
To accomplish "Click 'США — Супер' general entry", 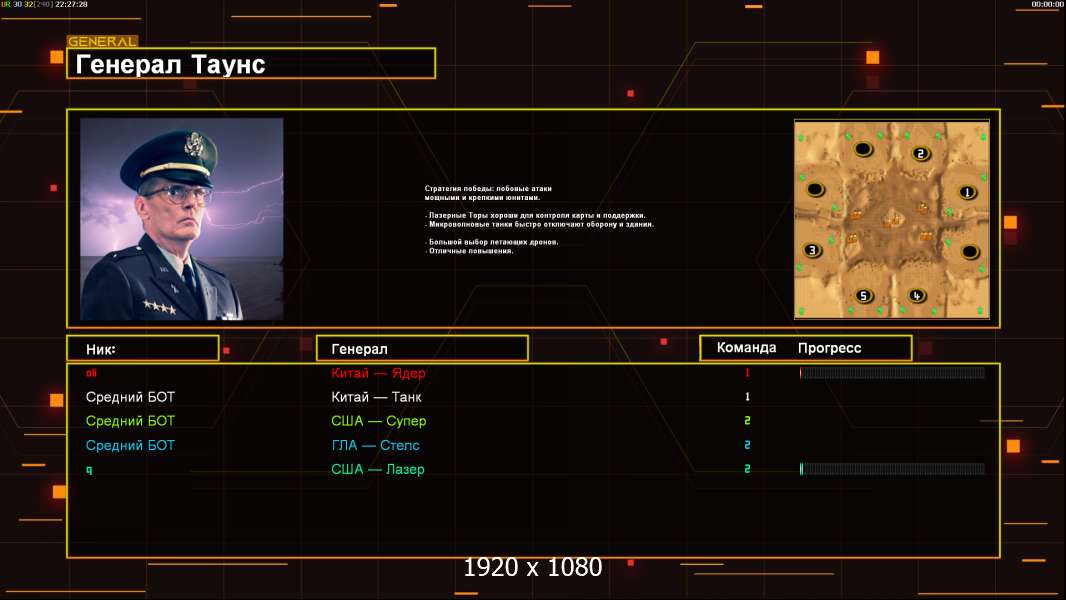I will pyautogui.click(x=379, y=421).
